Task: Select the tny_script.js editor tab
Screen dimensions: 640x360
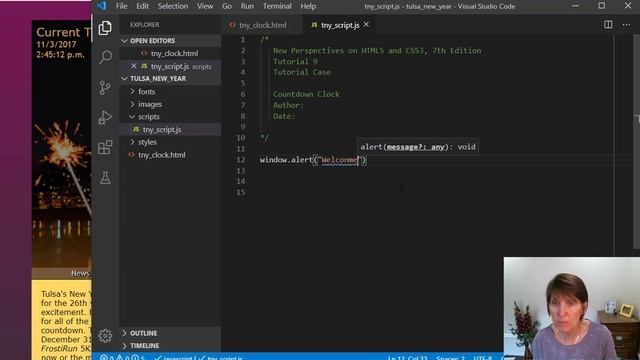Action: tap(340, 25)
